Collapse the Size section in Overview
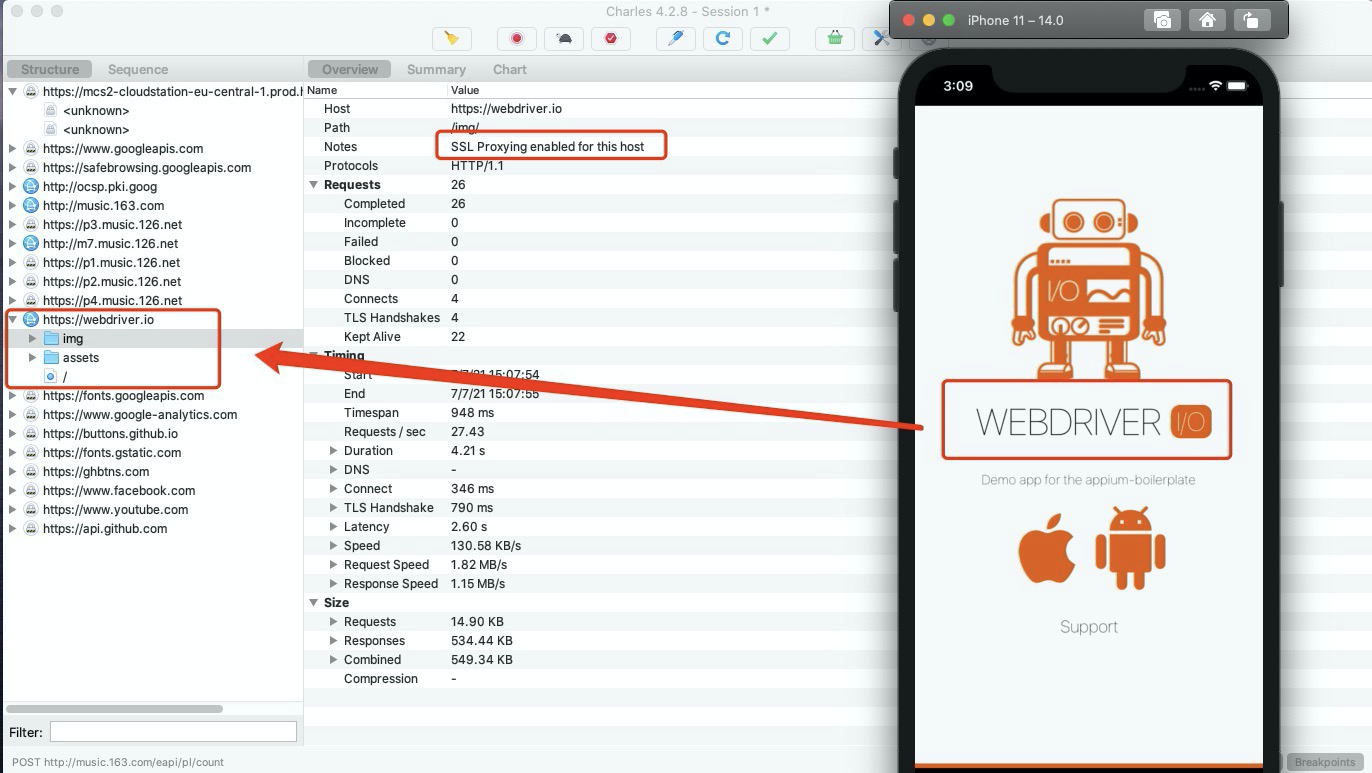 point(314,603)
